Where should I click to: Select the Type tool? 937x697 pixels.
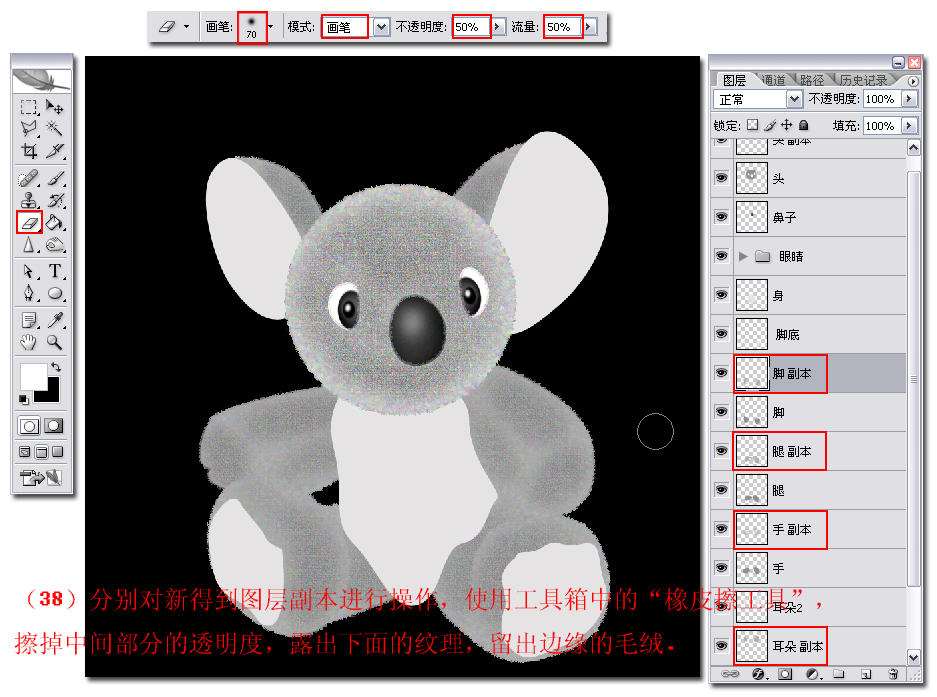55,271
